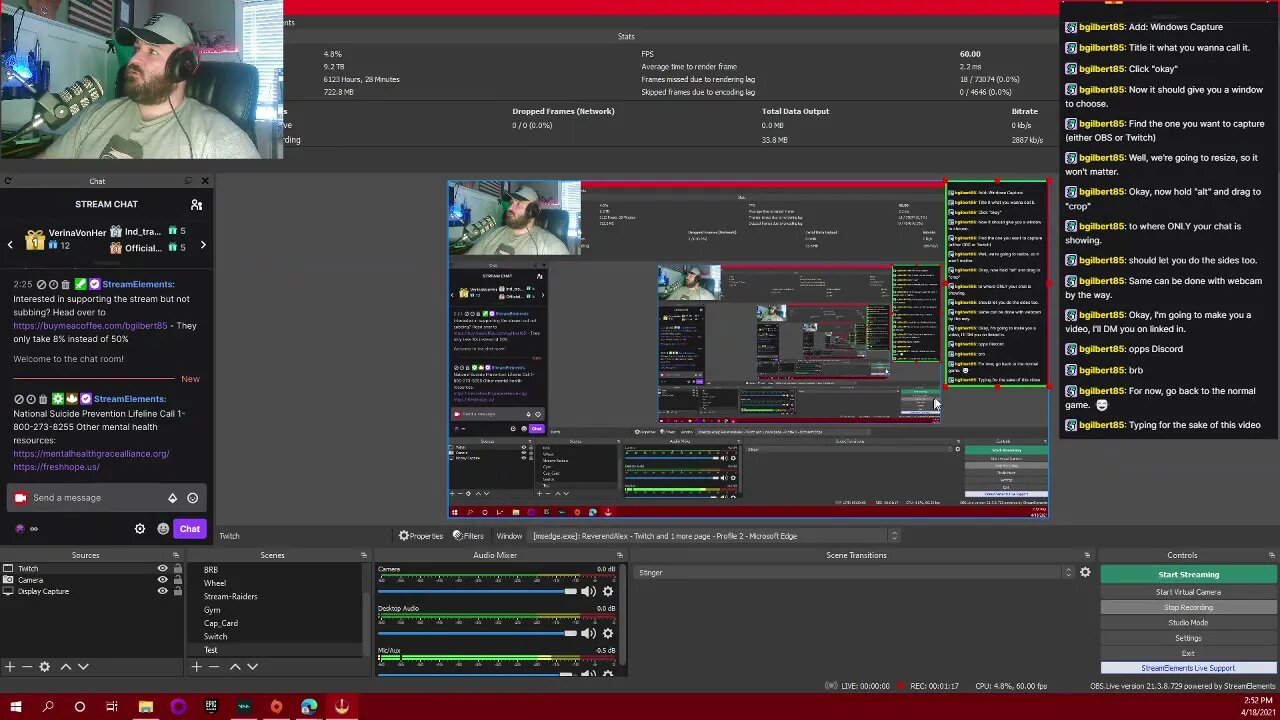1280x720 pixels.
Task: Toggle the lock on the Twitch source
Action: tap(178, 569)
